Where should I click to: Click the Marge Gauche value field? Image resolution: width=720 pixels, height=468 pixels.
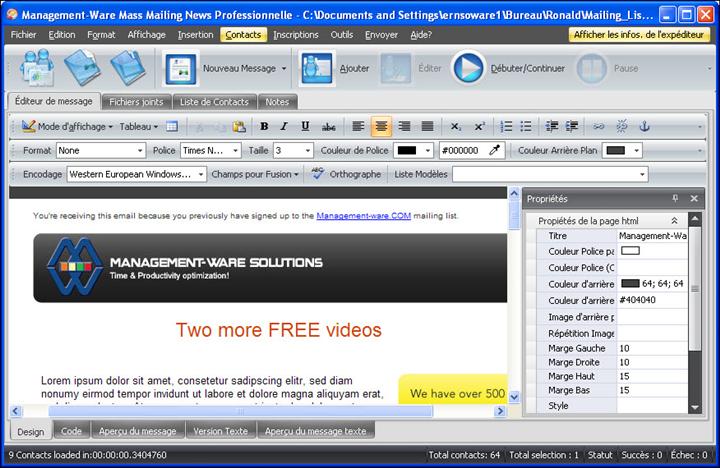pos(652,349)
